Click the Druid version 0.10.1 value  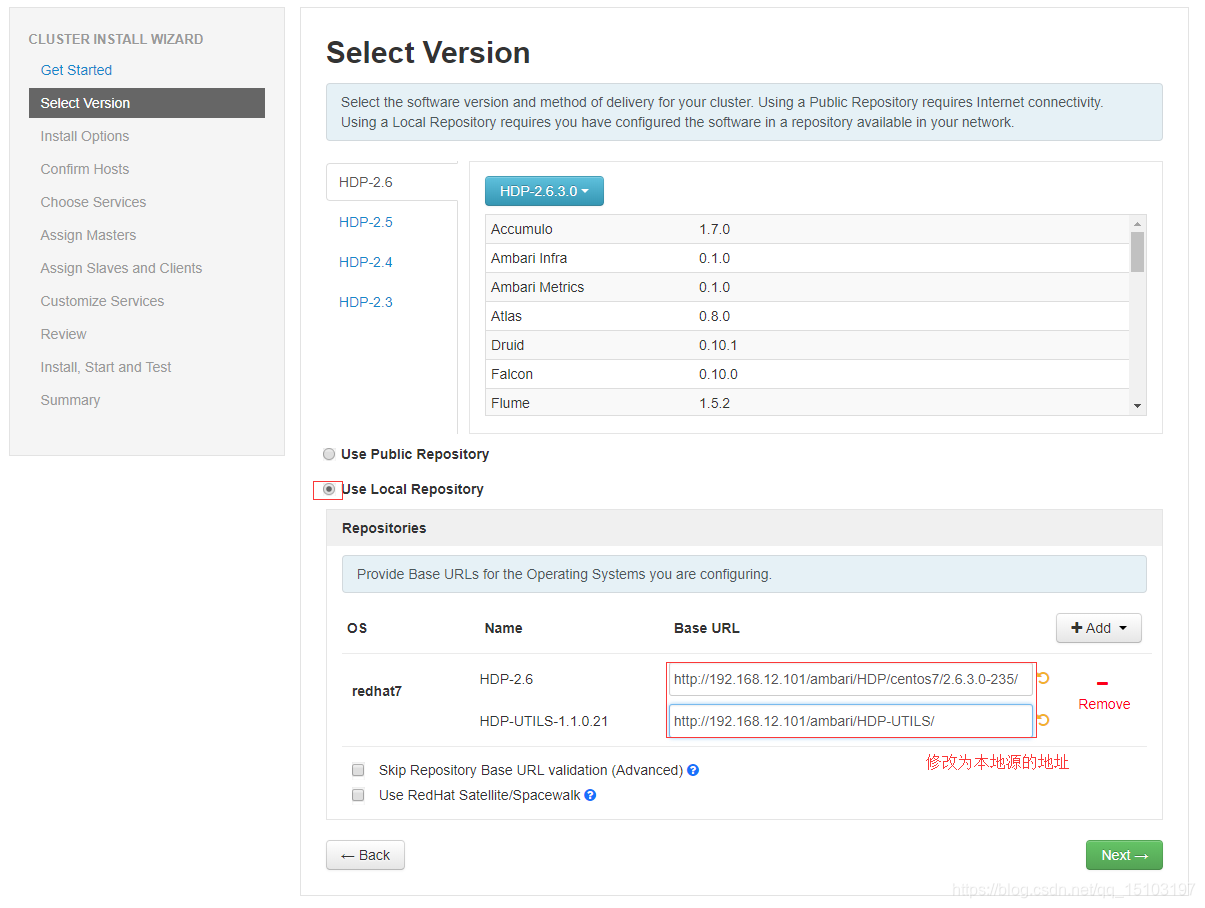[x=718, y=345]
